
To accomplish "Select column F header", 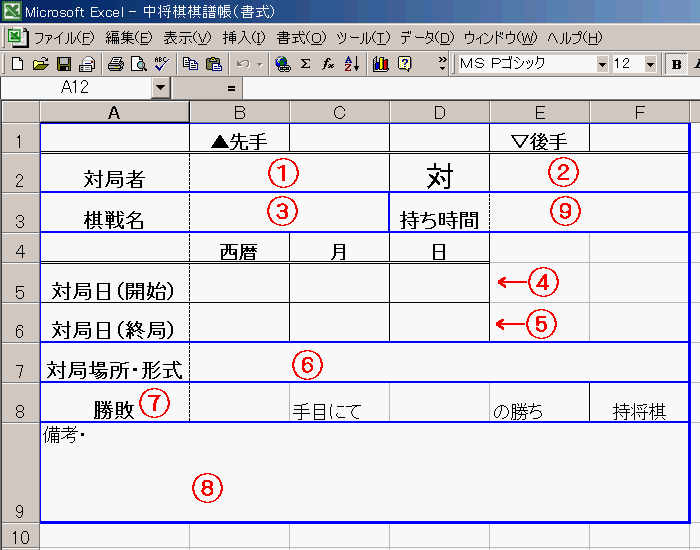I will coord(639,112).
